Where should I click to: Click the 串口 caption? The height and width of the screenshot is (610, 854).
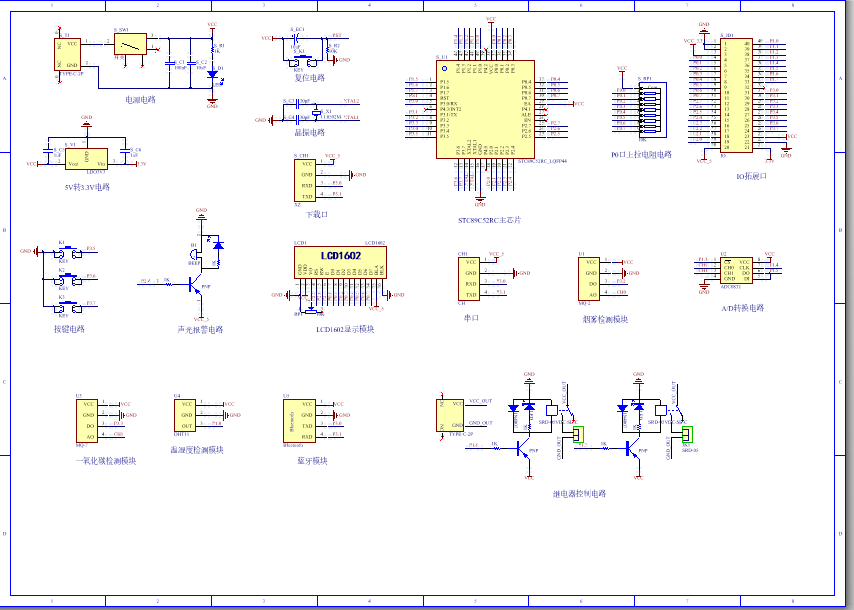471,318
